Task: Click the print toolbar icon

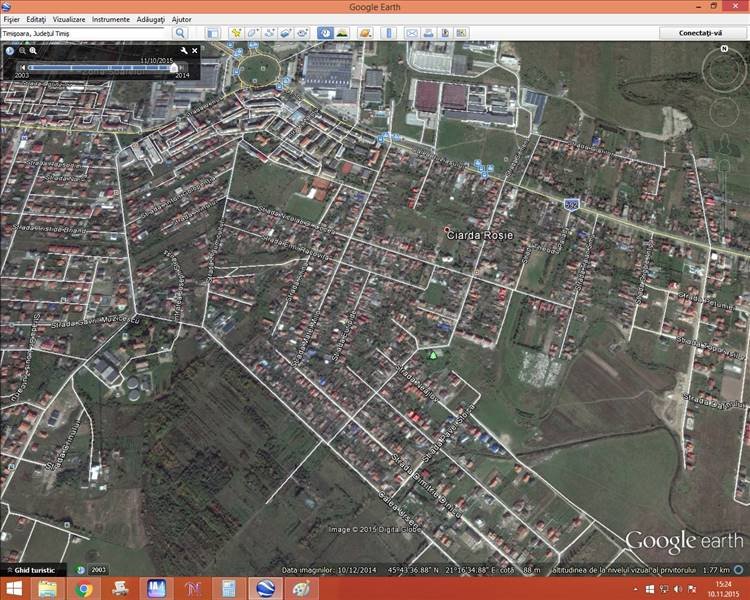Action: 427,33
